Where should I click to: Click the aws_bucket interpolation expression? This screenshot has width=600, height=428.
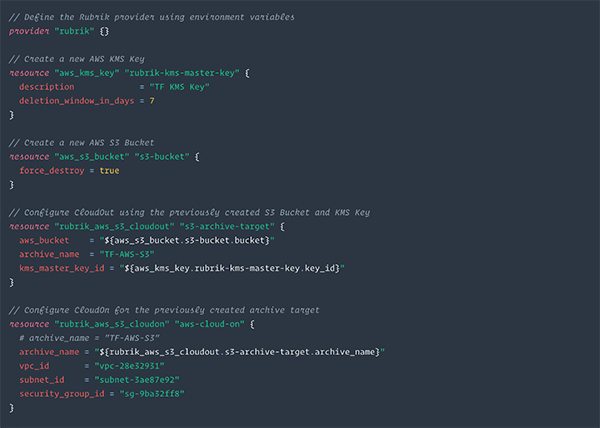[x=187, y=240]
